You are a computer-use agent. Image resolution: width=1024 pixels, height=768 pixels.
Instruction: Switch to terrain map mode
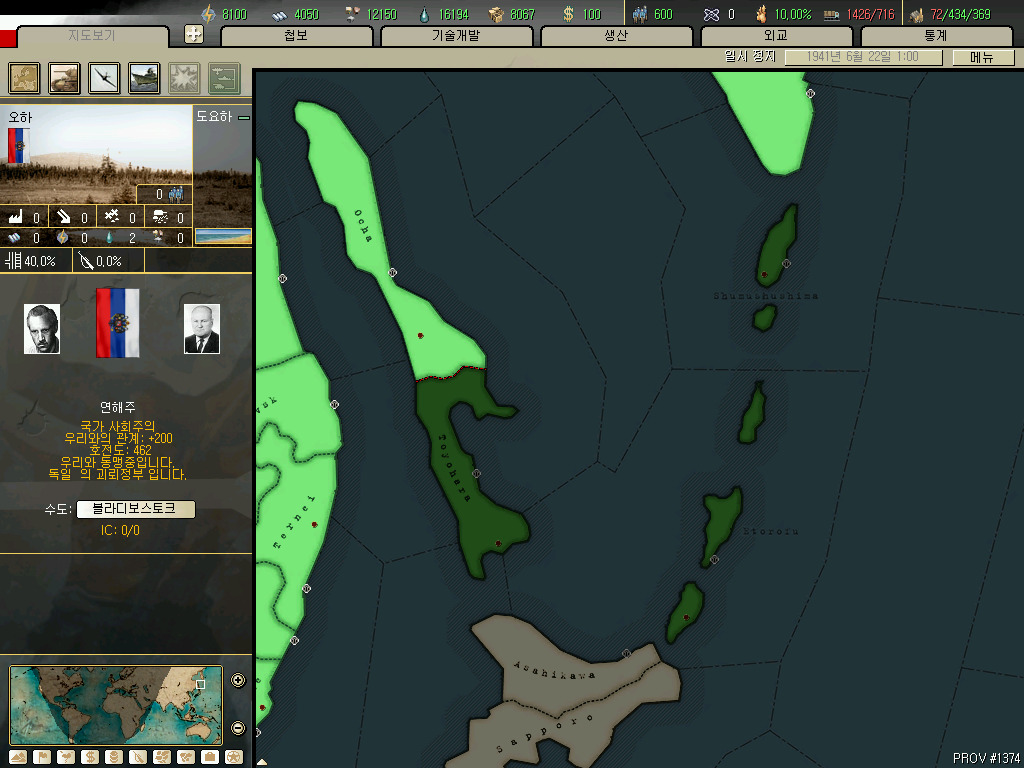coord(18,757)
